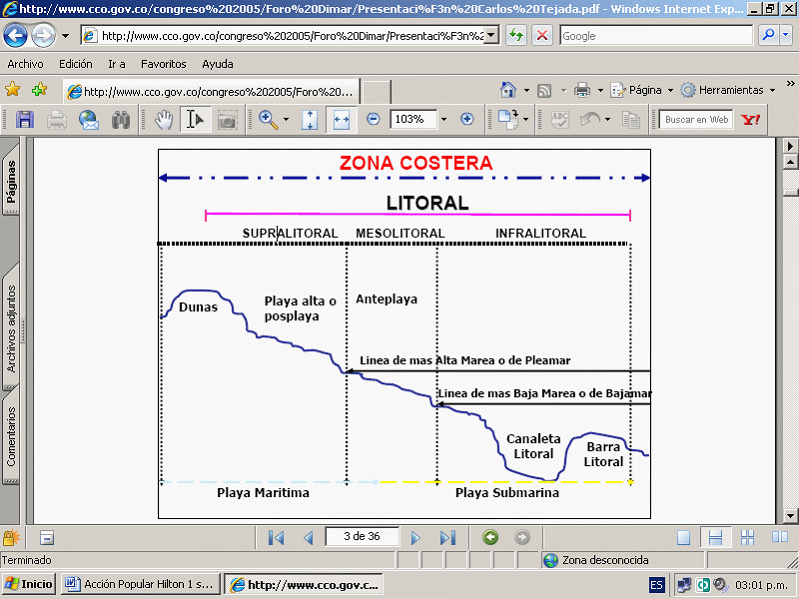Click the Save a copy icon

(25, 119)
